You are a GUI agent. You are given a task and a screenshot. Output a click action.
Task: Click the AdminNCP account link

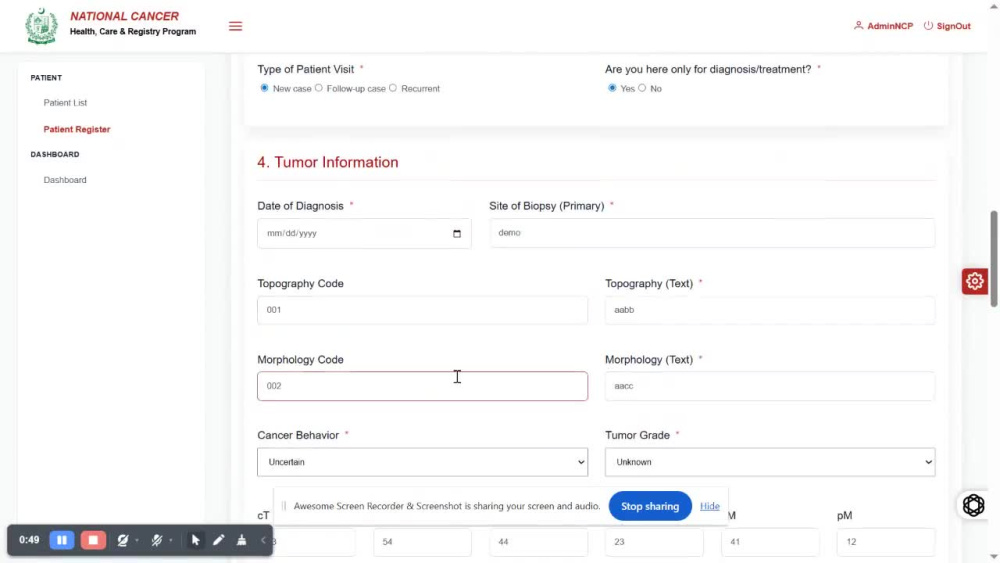[x=890, y=26]
